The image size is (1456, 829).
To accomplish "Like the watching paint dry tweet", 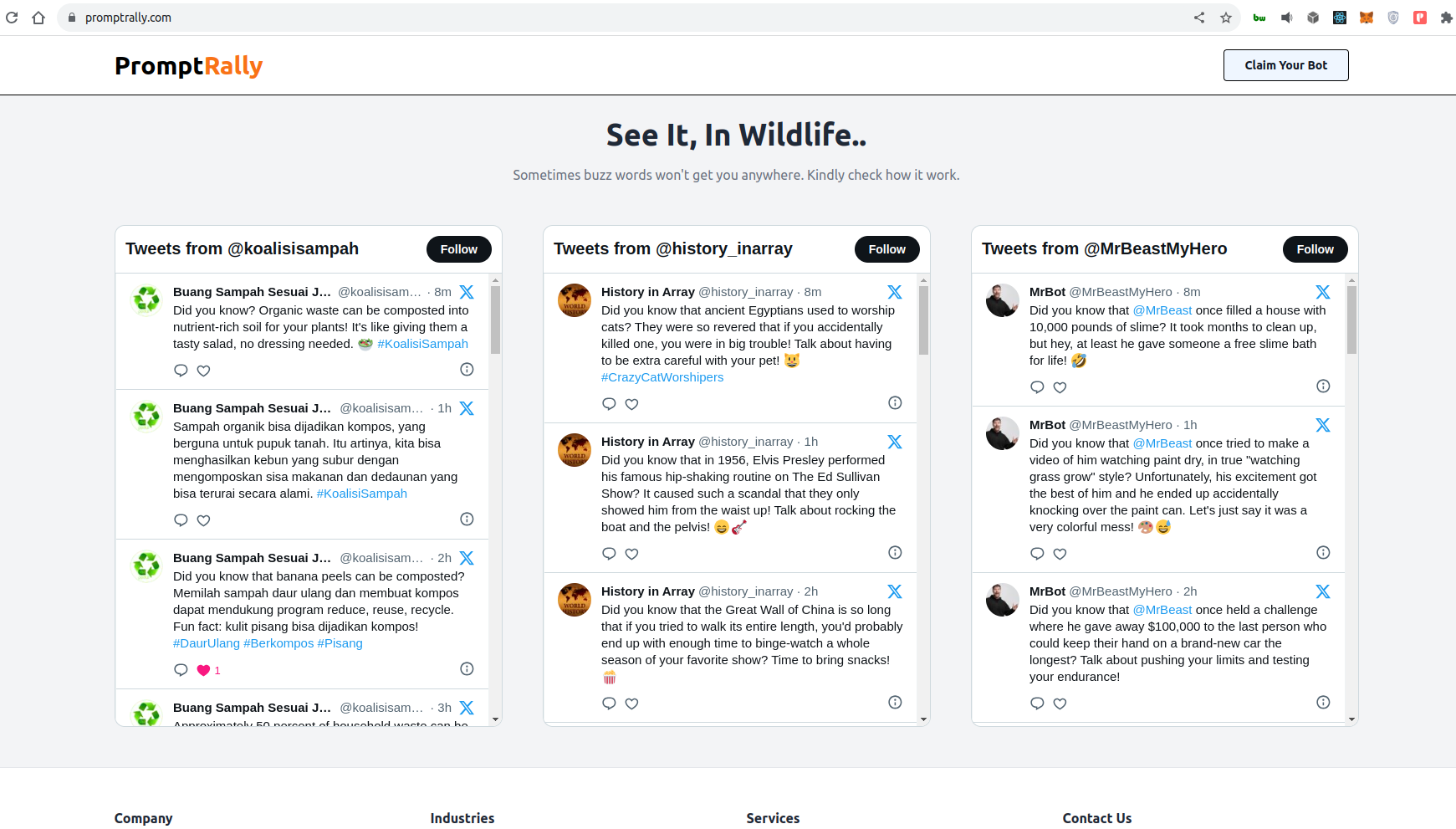I will pos(1060,554).
